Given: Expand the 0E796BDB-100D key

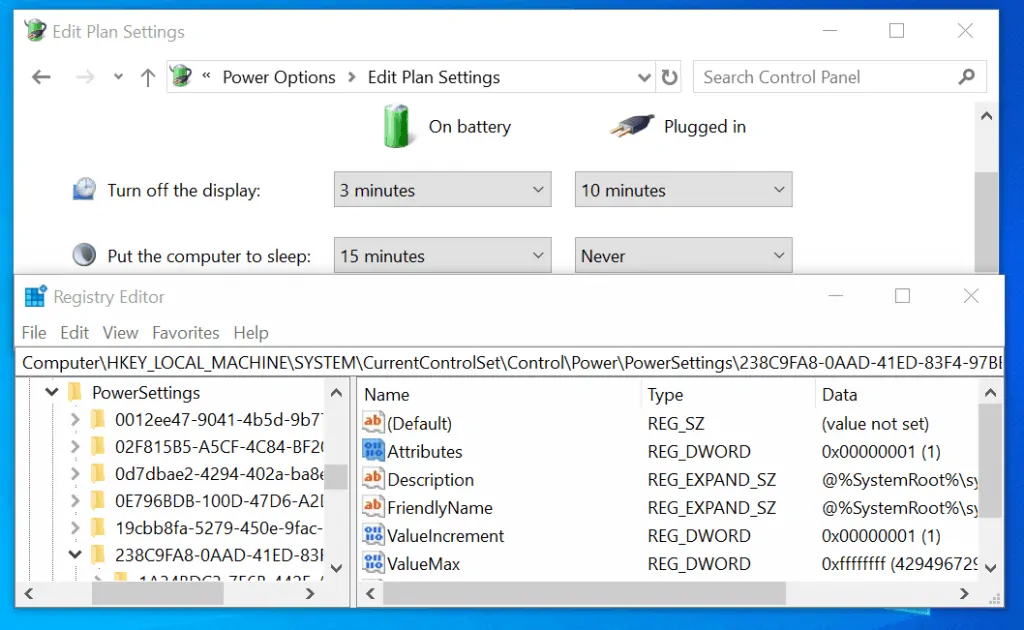Looking at the screenshot, I should pos(74,501).
